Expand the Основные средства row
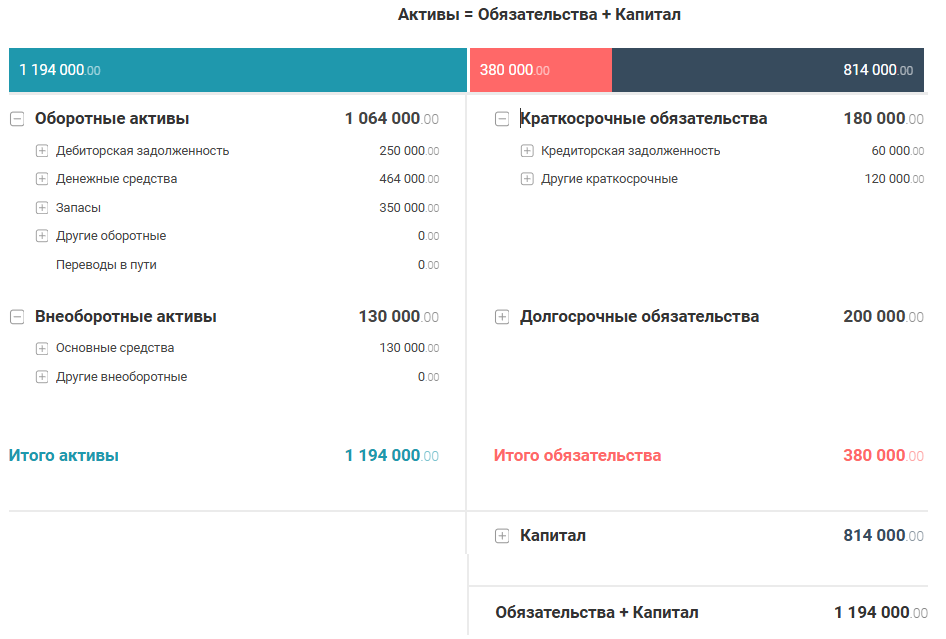946x639 pixels. tap(42, 348)
